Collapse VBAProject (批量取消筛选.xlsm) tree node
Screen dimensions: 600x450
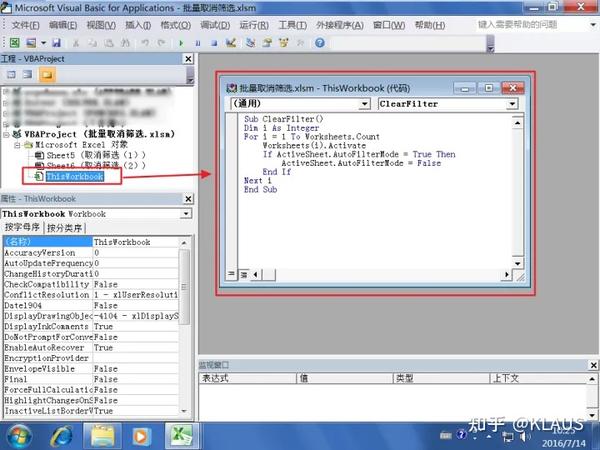coord(6,134)
